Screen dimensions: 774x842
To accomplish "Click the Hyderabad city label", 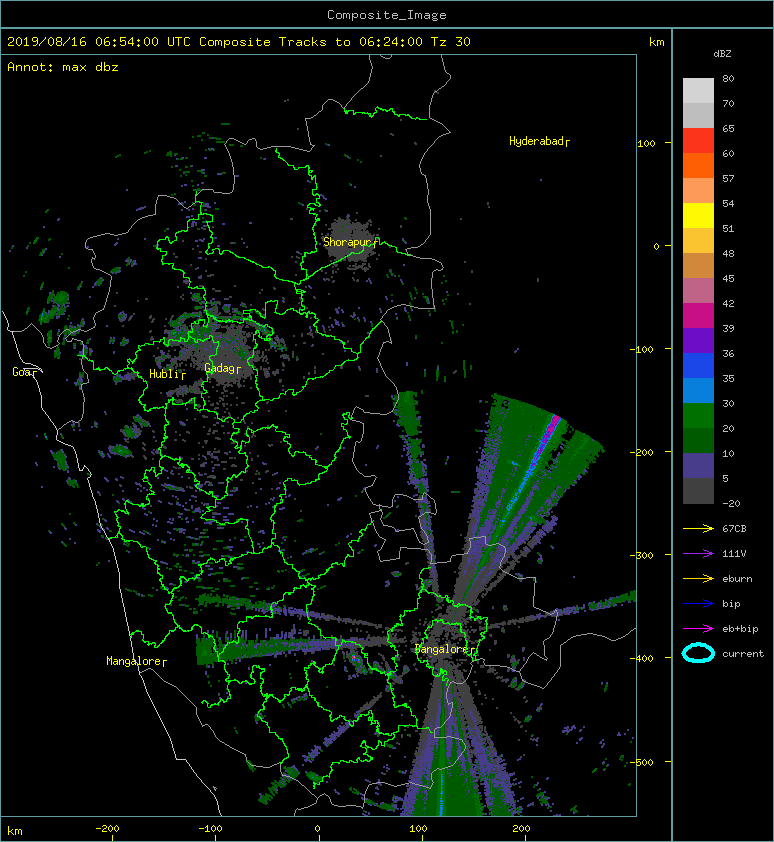I will [x=539, y=141].
